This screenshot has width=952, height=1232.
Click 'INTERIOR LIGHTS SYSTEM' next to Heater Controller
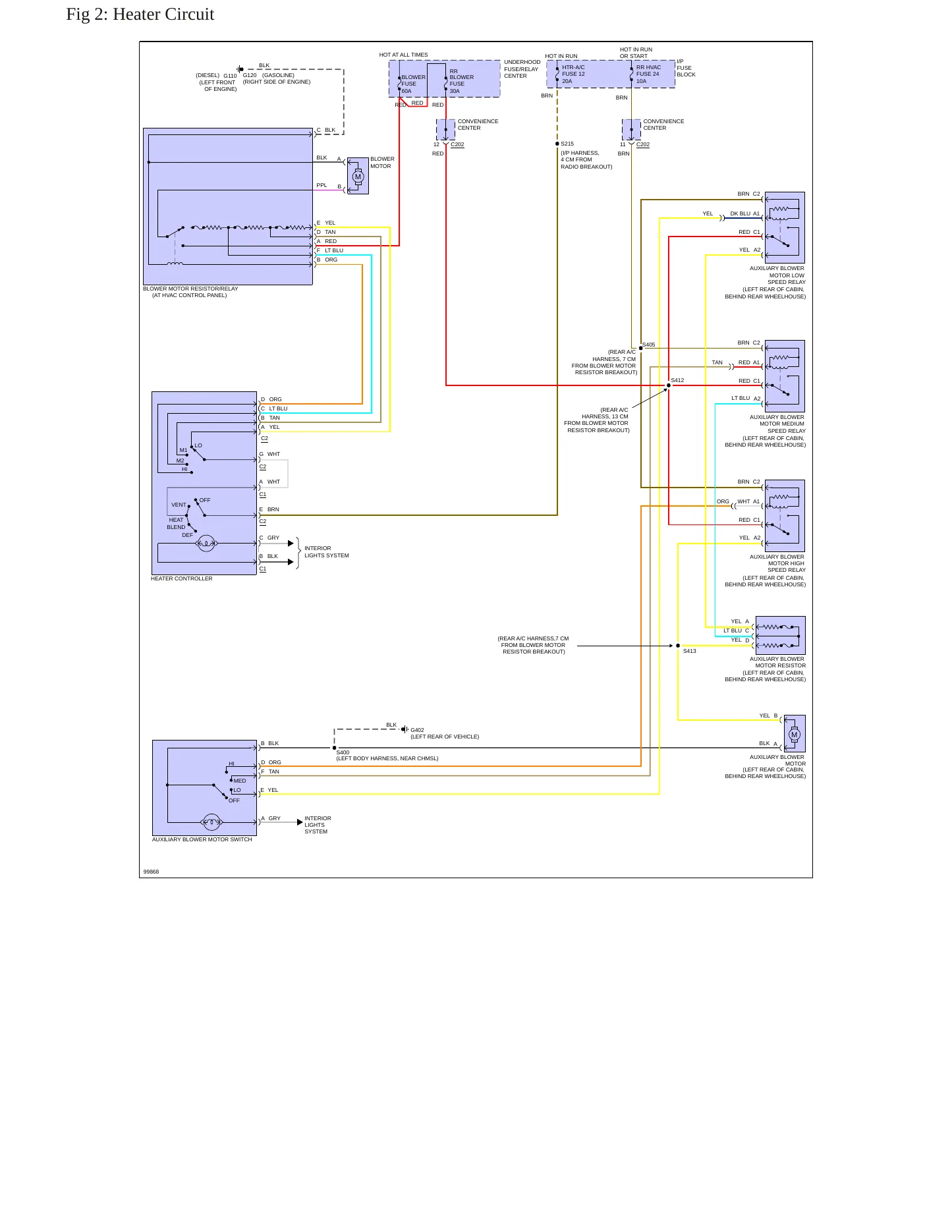(326, 551)
